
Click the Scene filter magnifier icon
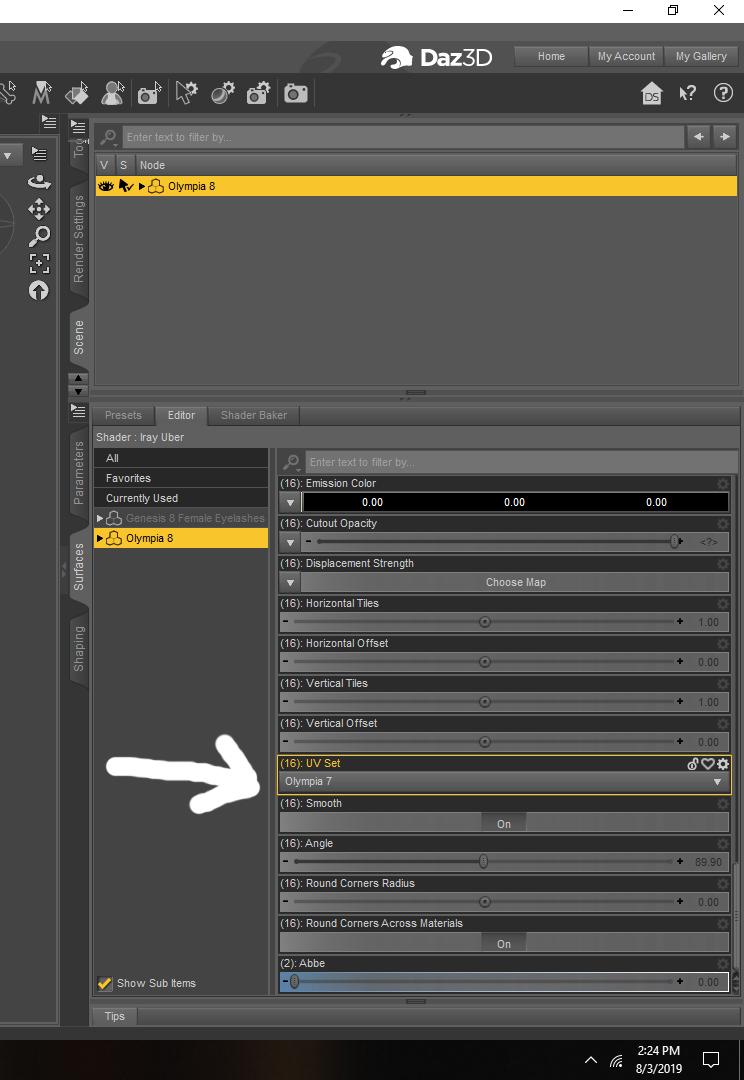(x=108, y=137)
